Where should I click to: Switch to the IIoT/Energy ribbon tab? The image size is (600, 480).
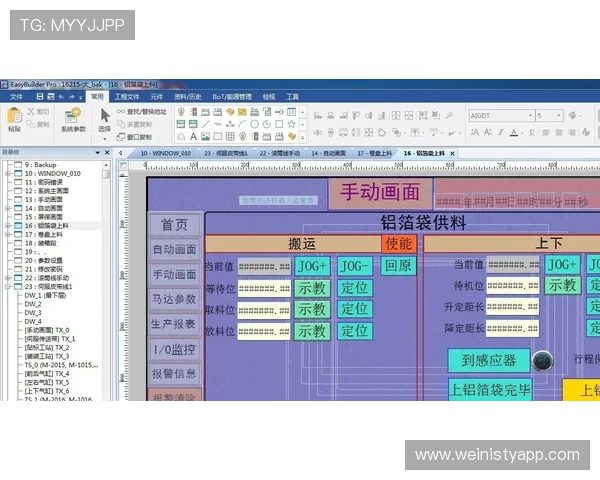234,96
